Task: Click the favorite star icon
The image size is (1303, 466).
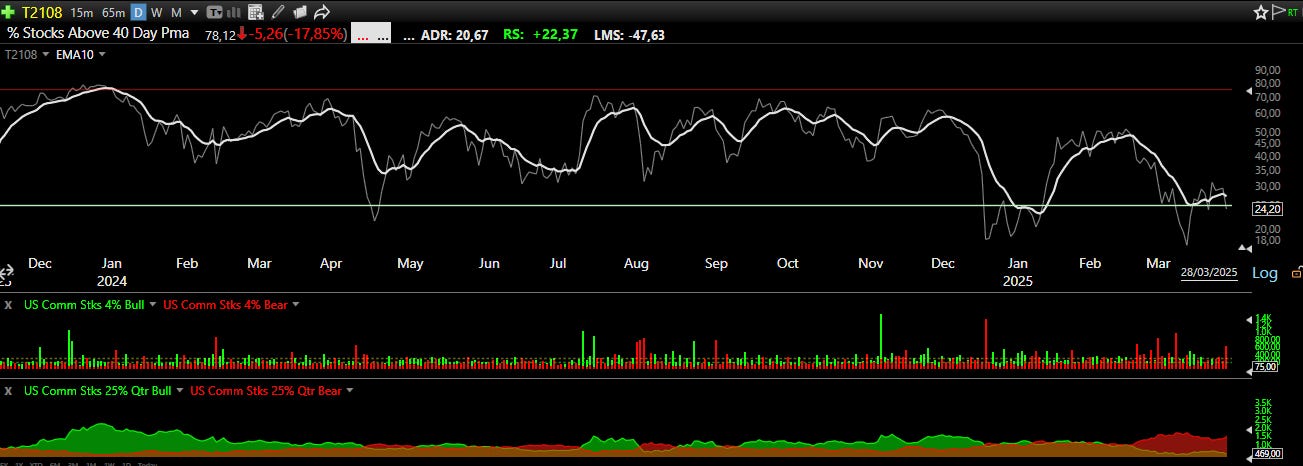Action: (x=1262, y=12)
